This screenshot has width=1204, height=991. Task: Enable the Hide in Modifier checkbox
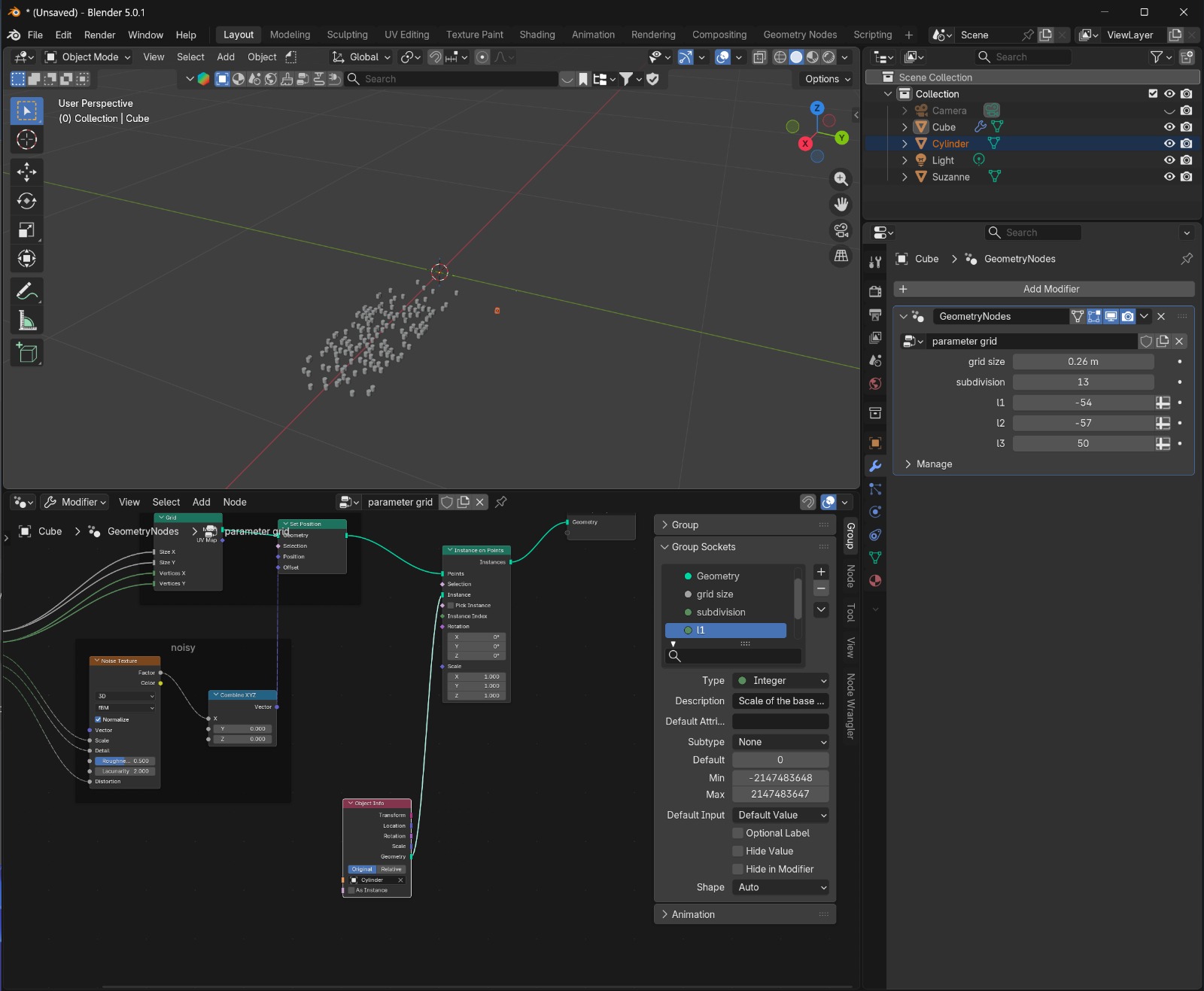pyautogui.click(x=738, y=869)
